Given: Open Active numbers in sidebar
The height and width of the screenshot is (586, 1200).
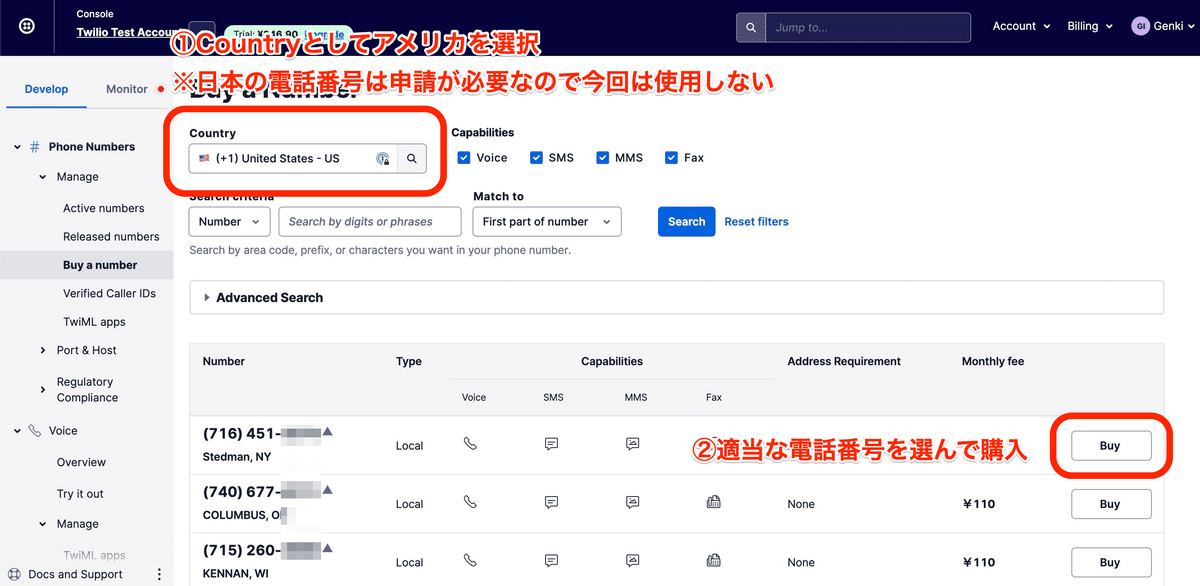Looking at the screenshot, I should pos(103,208).
